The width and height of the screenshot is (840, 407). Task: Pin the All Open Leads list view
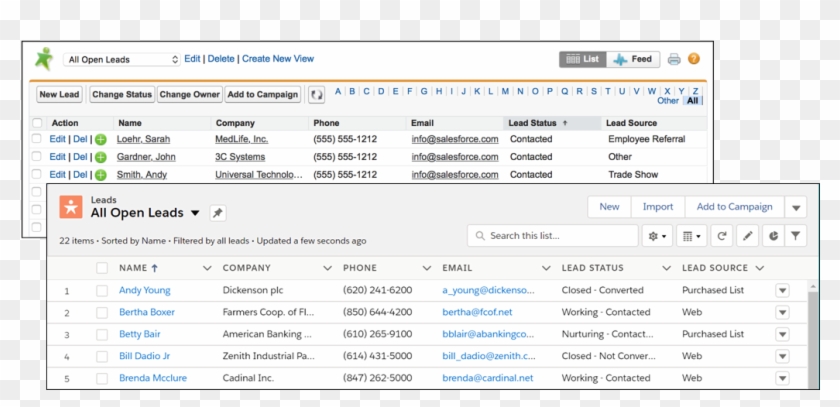[217, 213]
